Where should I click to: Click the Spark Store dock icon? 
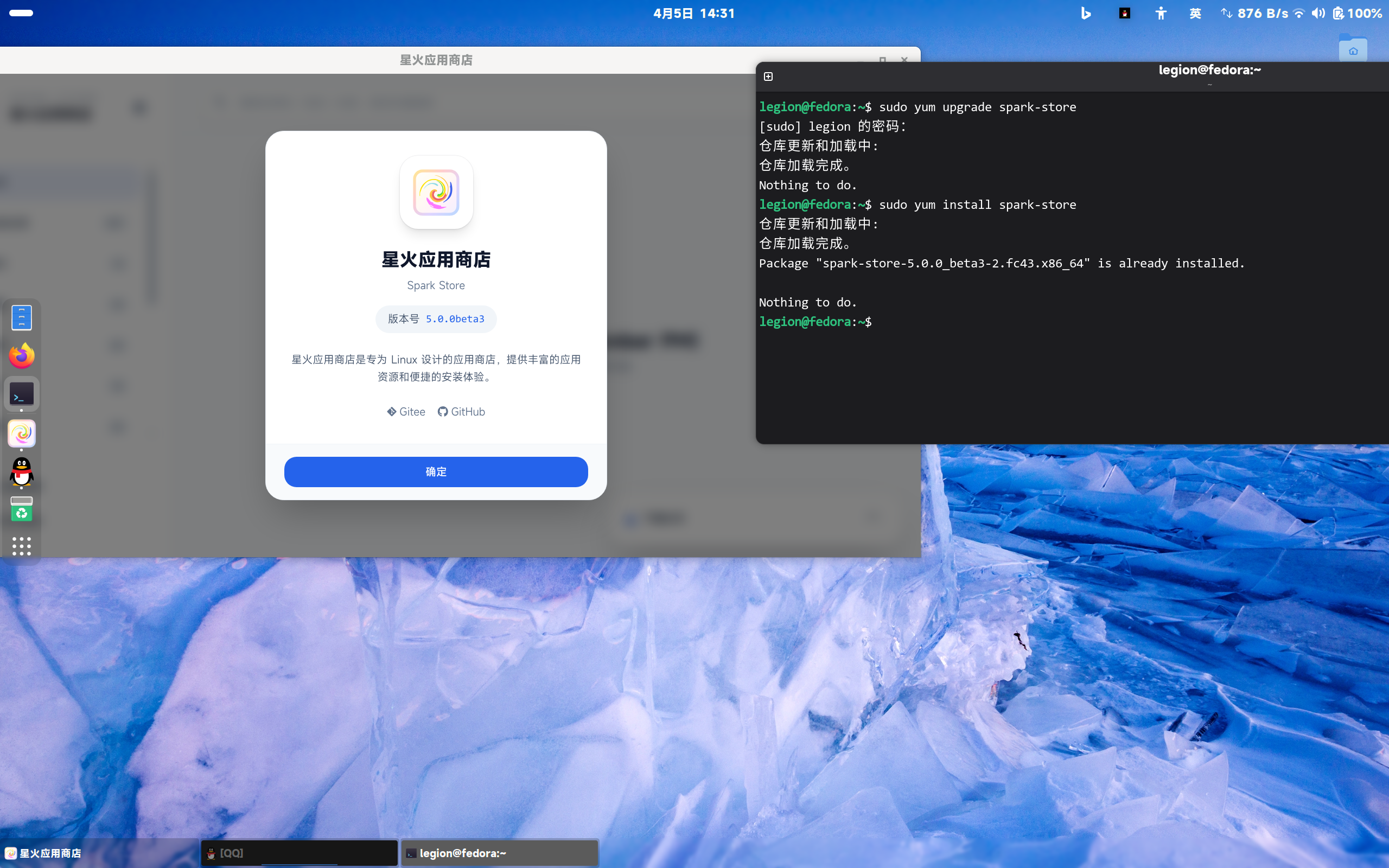point(22,433)
